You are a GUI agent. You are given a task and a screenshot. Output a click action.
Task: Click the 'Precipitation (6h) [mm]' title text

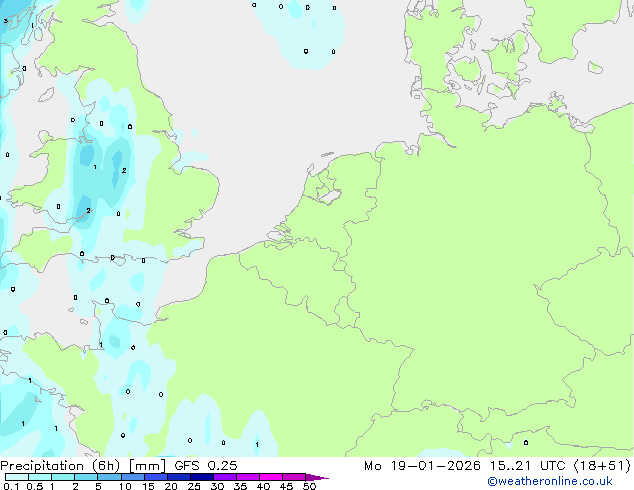tap(83, 466)
